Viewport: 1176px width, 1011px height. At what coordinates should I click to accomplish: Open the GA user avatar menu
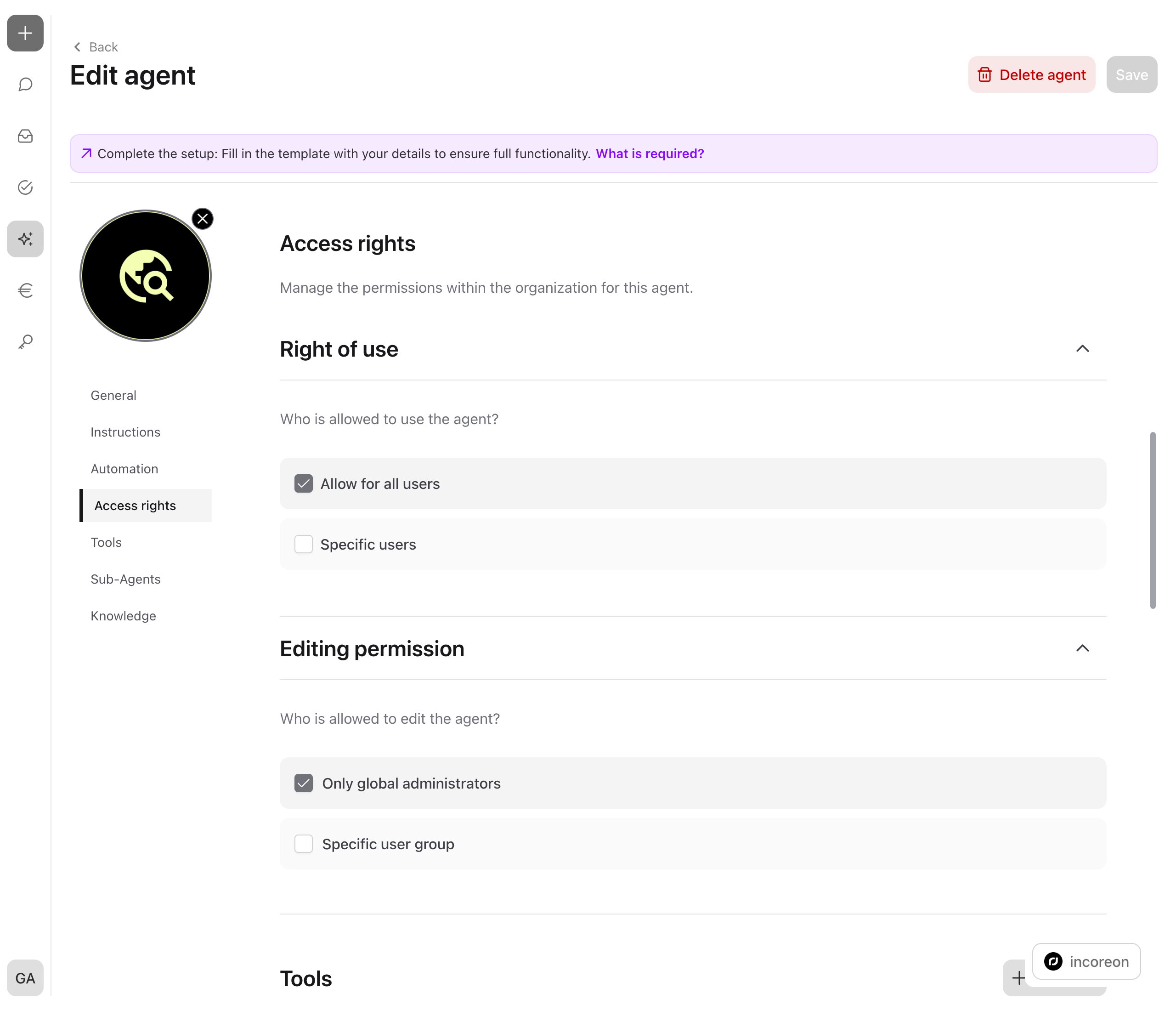pyautogui.click(x=25, y=978)
